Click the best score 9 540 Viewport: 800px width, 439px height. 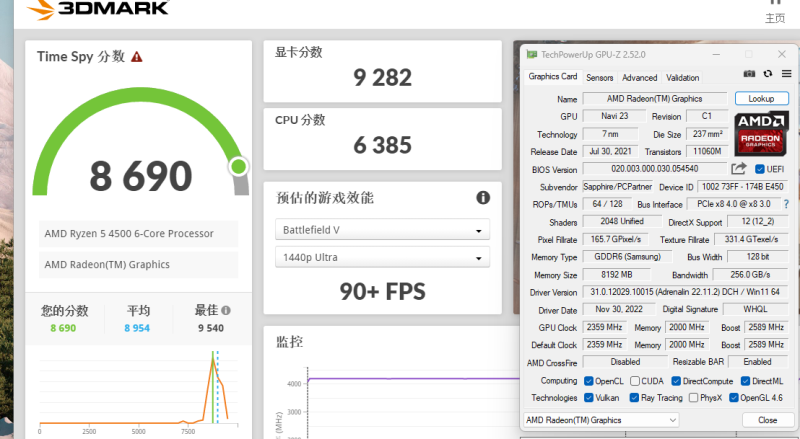211,328
